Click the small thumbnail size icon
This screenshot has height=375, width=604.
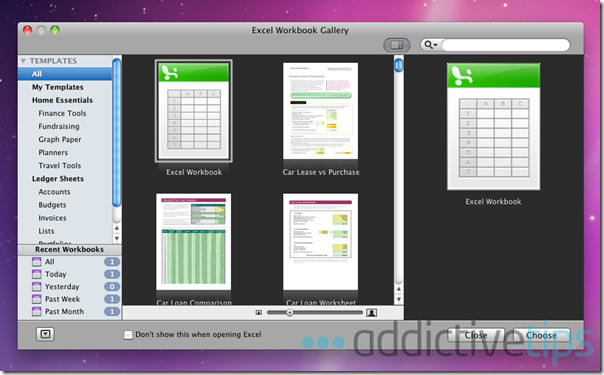(x=258, y=313)
